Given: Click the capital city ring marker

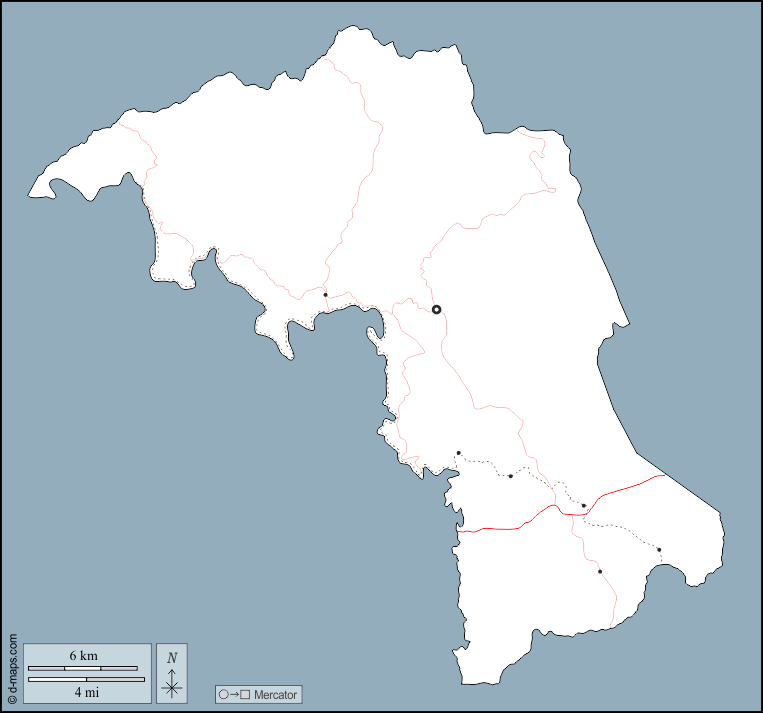Looking at the screenshot, I should 436,309.
